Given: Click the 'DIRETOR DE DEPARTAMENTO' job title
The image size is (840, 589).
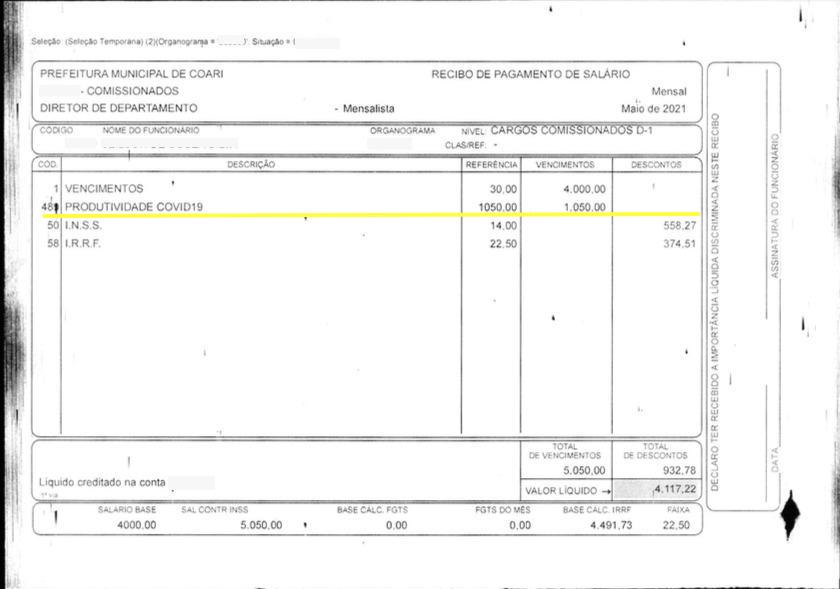Looking at the screenshot, I should pos(118,108).
